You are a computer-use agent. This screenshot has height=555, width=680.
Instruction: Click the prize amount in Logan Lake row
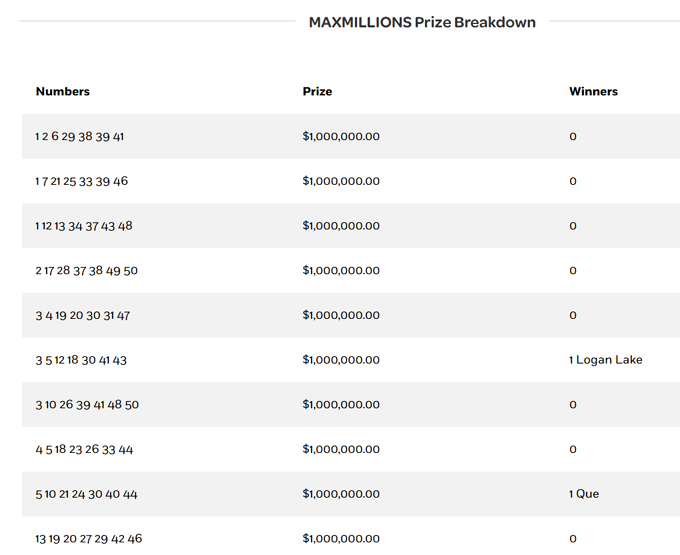point(341,360)
